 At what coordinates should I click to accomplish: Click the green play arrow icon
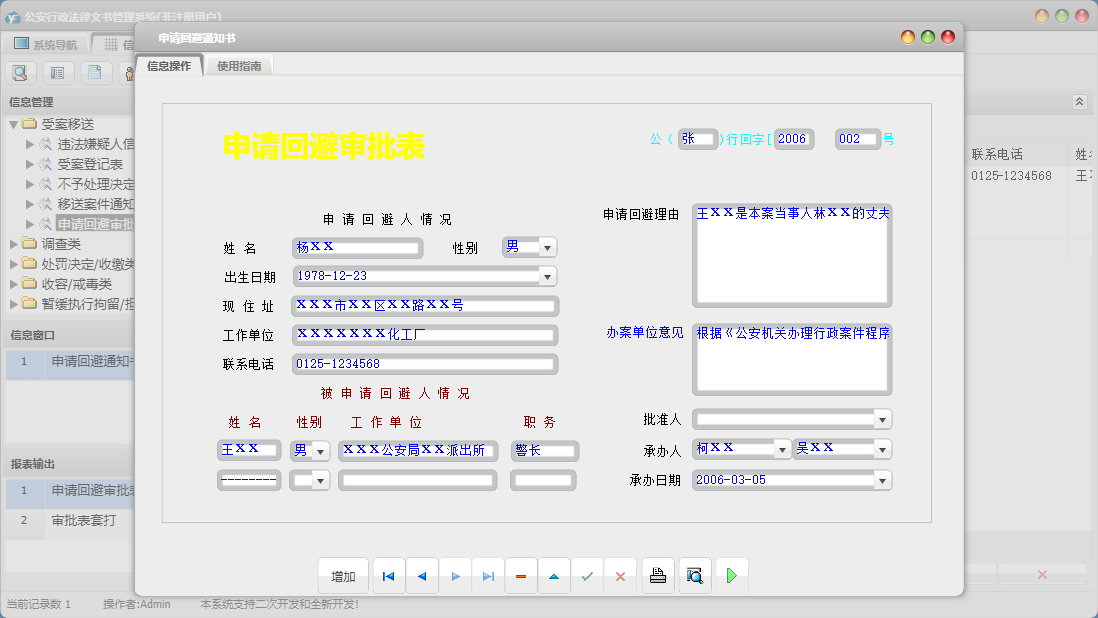tap(731, 576)
